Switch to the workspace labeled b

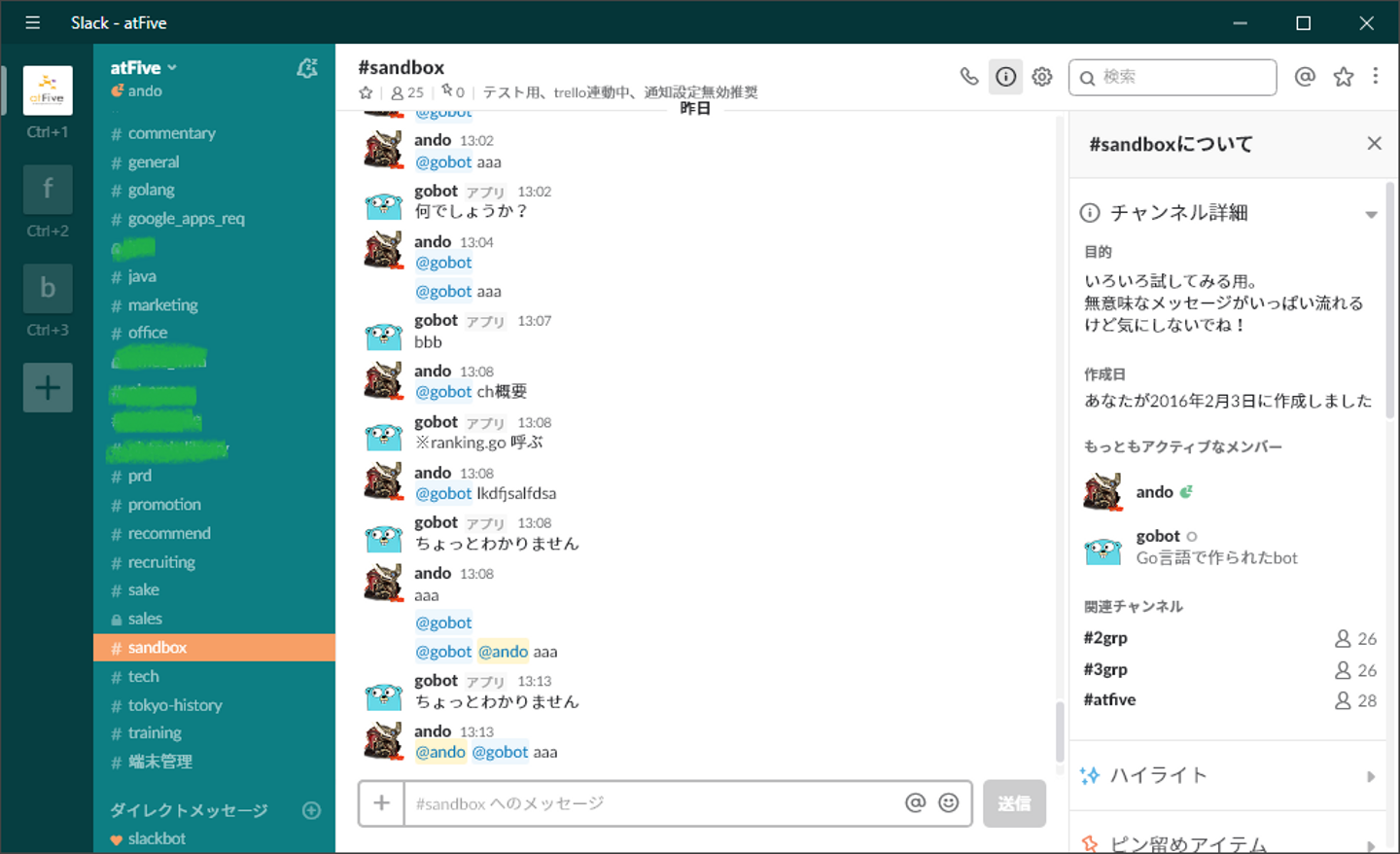pyautogui.click(x=48, y=288)
